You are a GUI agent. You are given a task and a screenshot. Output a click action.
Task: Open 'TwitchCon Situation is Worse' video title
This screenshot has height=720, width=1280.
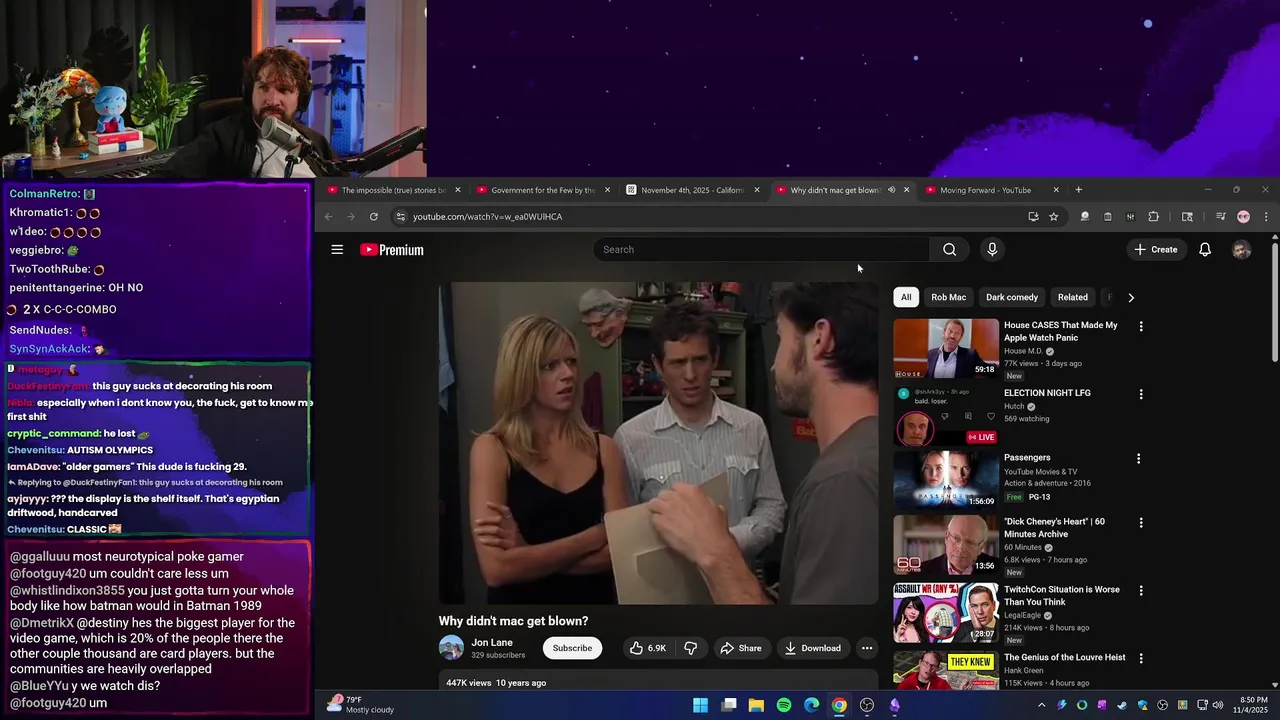(x=1061, y=596)
